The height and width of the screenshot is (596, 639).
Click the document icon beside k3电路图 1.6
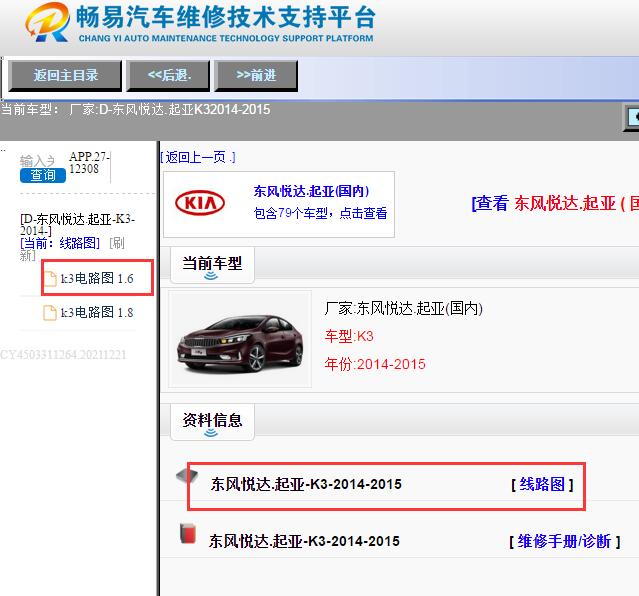[x=50, y=278]
